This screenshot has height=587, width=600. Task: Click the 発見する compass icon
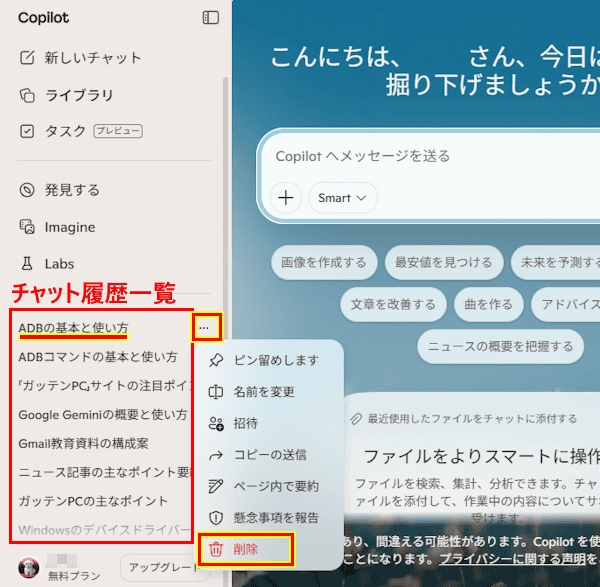click(27, 190)
